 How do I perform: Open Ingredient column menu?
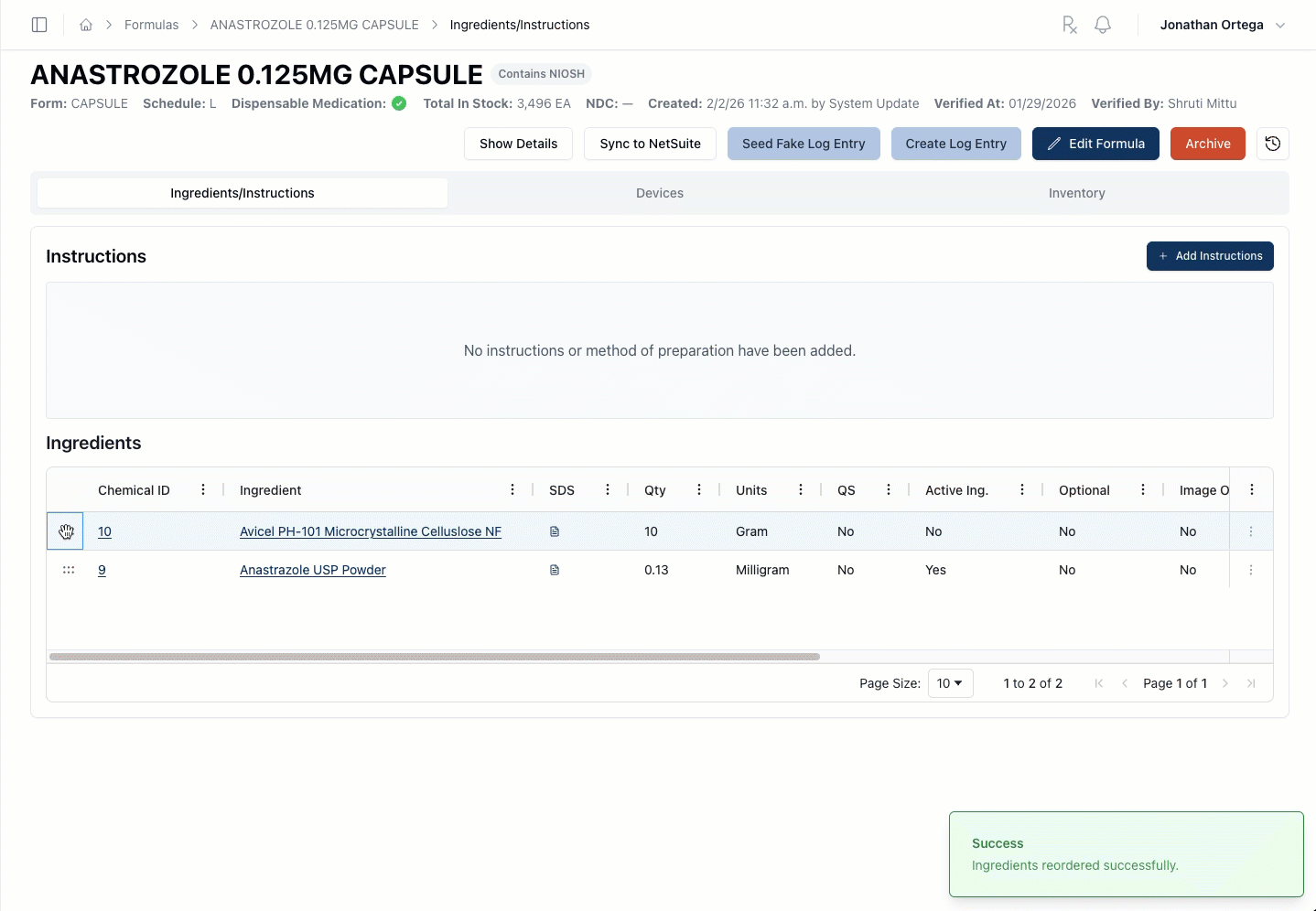(512, 490)
